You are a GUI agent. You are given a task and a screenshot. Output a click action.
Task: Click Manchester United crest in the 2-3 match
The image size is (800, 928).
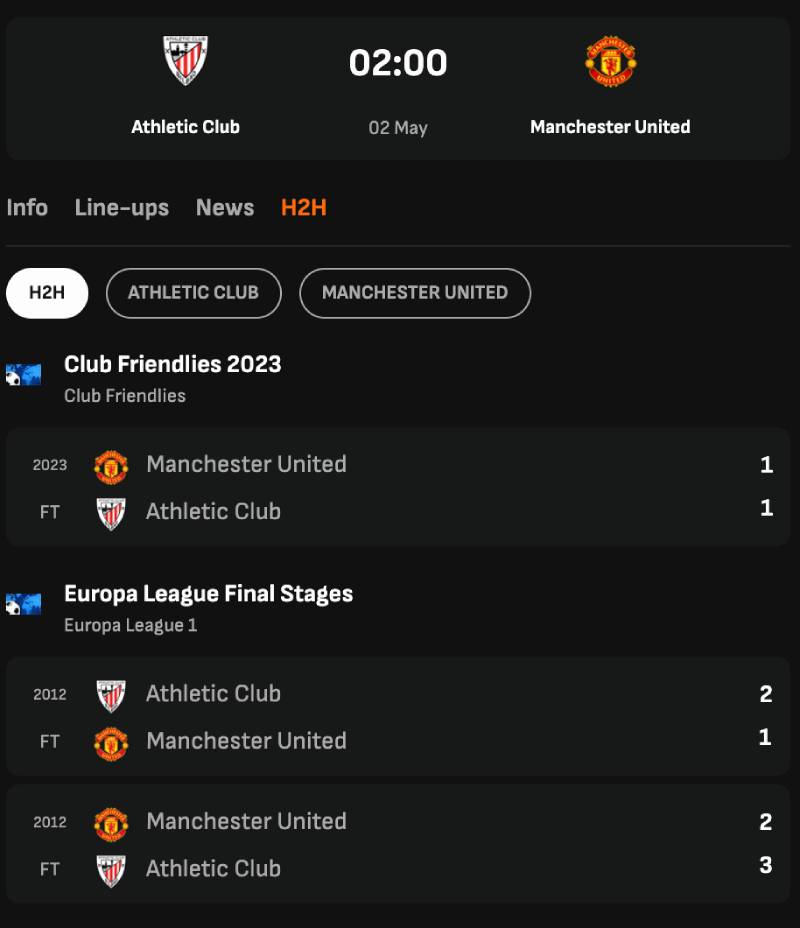click(111, 824)
